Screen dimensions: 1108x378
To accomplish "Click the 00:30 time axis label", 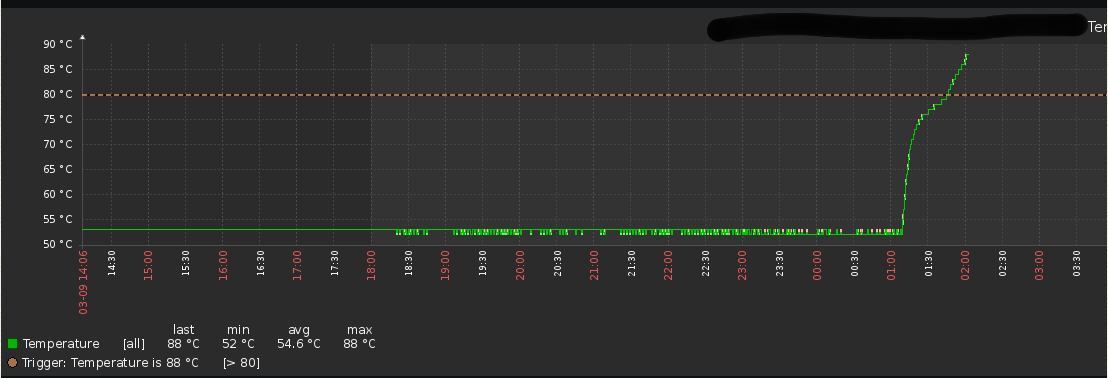I will pos(854,263).
